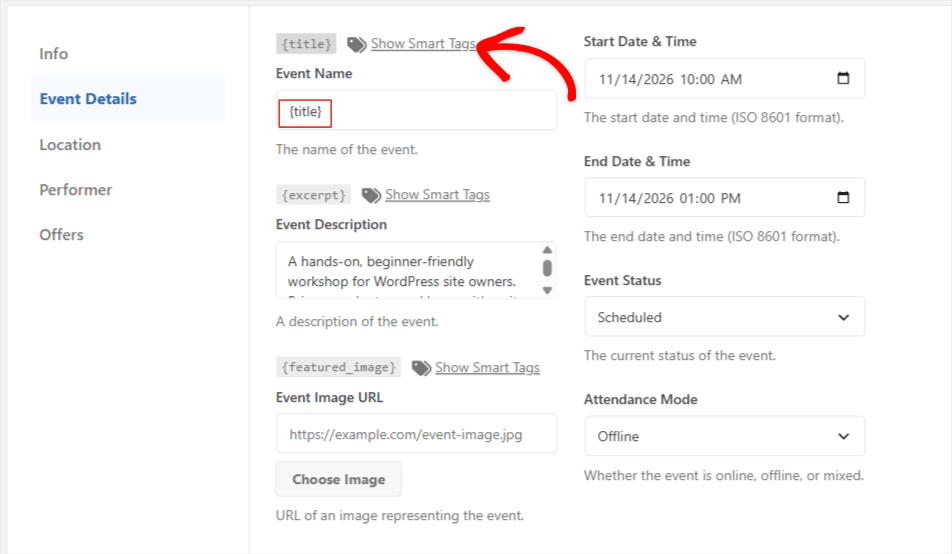952x554 pixels.
Task: Insert the {featured_image} smart tag chip
Action: tap(338, 367)
